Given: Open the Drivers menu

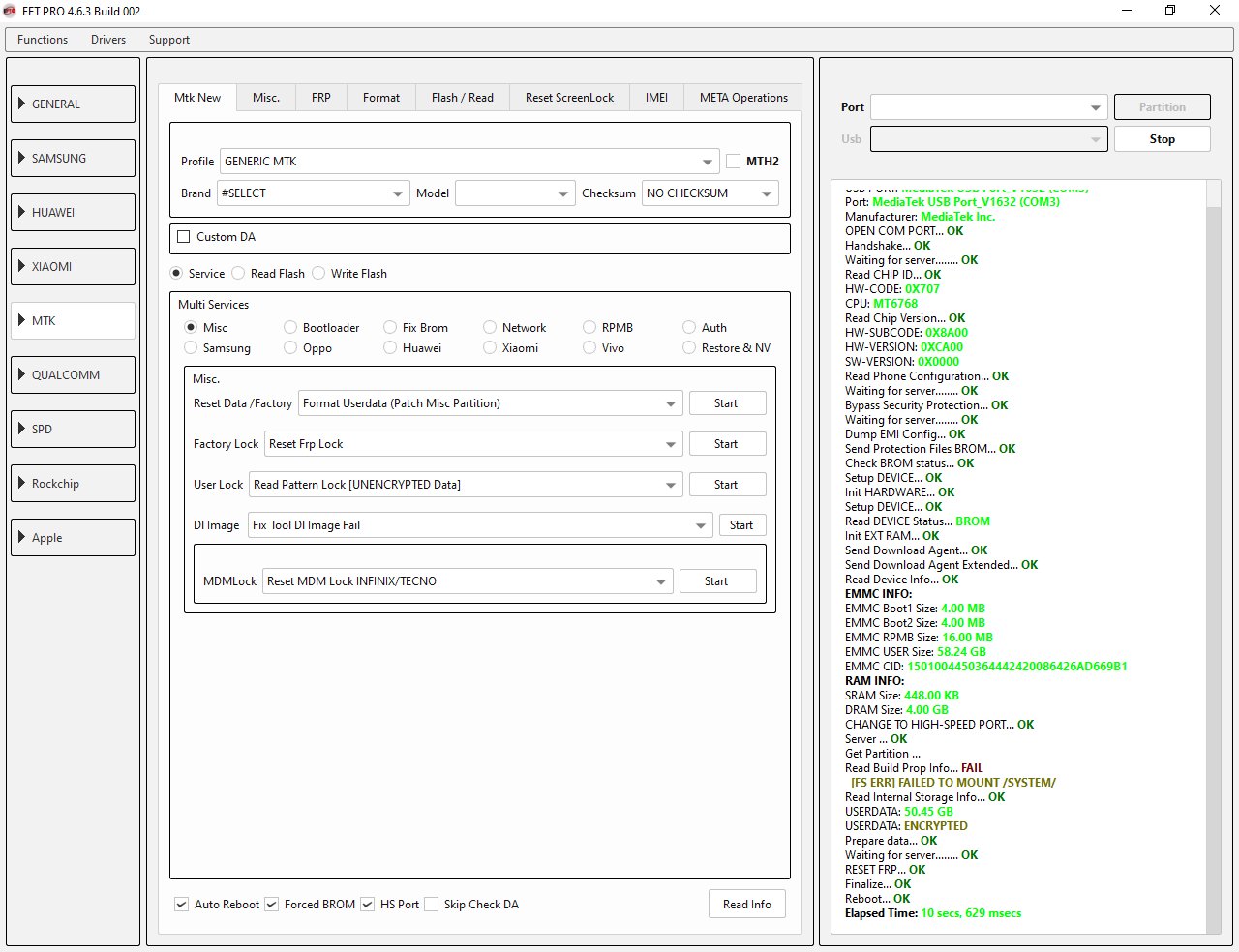Looking at the screenshot, I should [108, 40].
